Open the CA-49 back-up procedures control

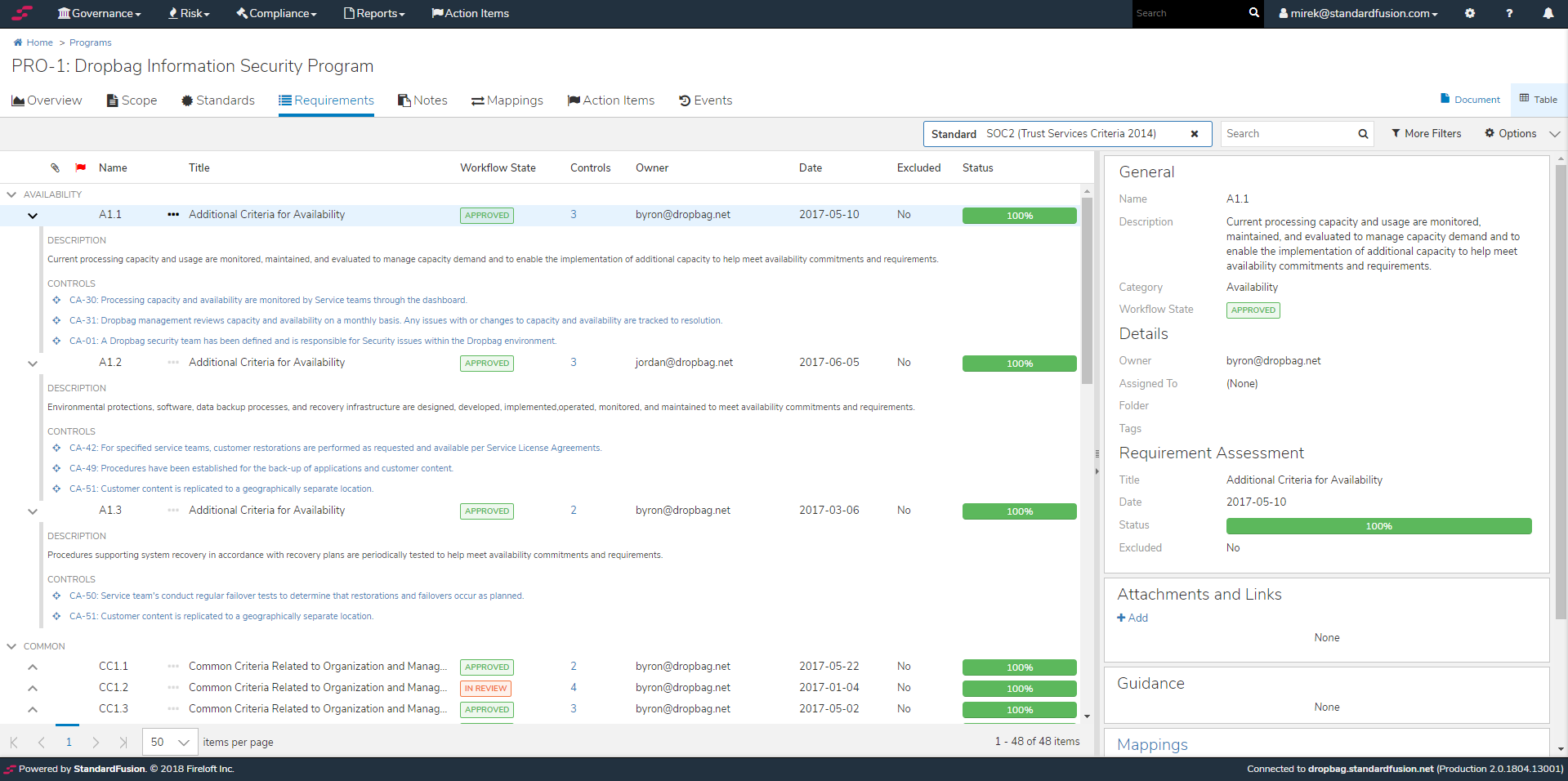pyautogui.click(x=261, y=469)
